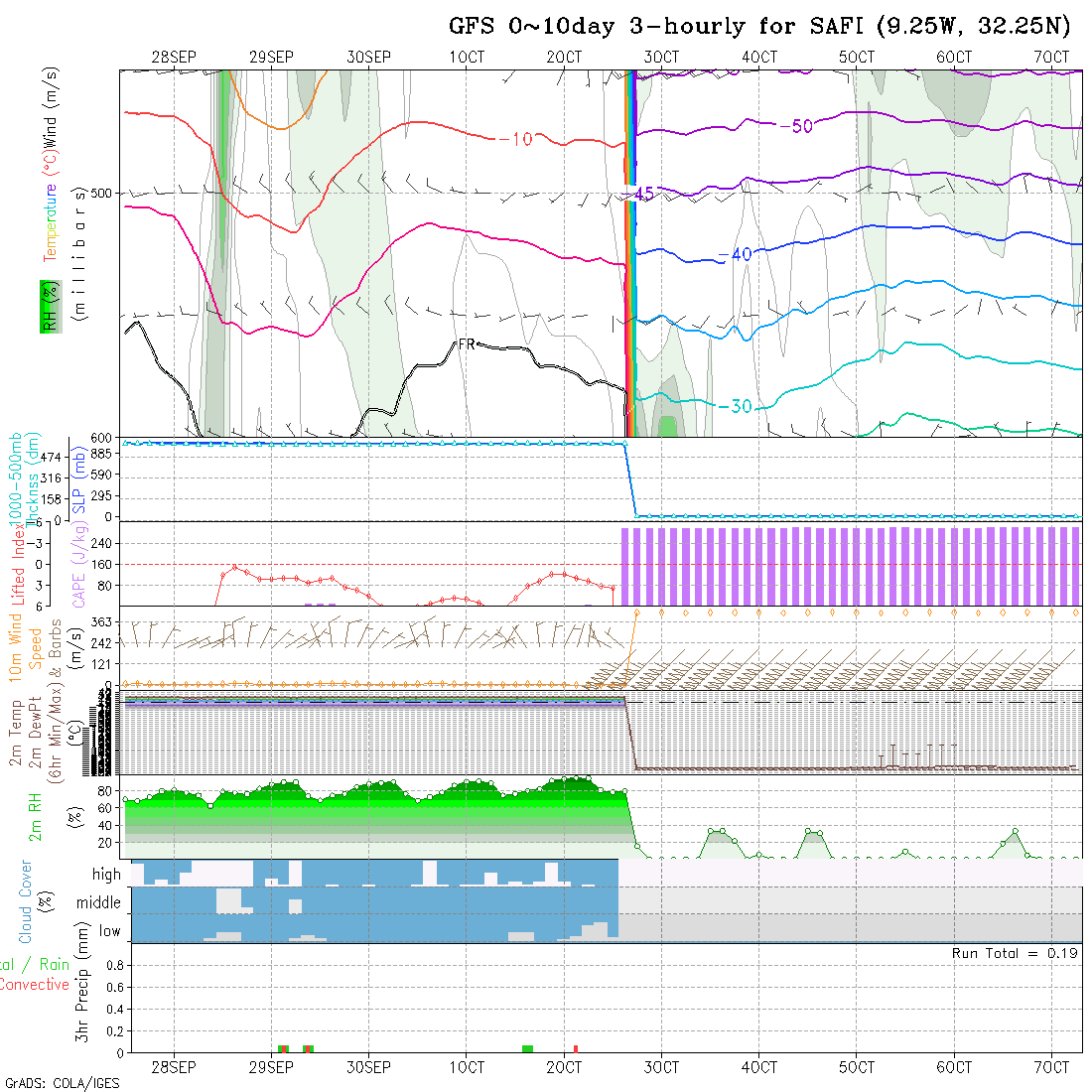This screenshot has height=1092, width=1092.
Task: Click the middle cloud cover row label
Action: (x=99, y=902)
